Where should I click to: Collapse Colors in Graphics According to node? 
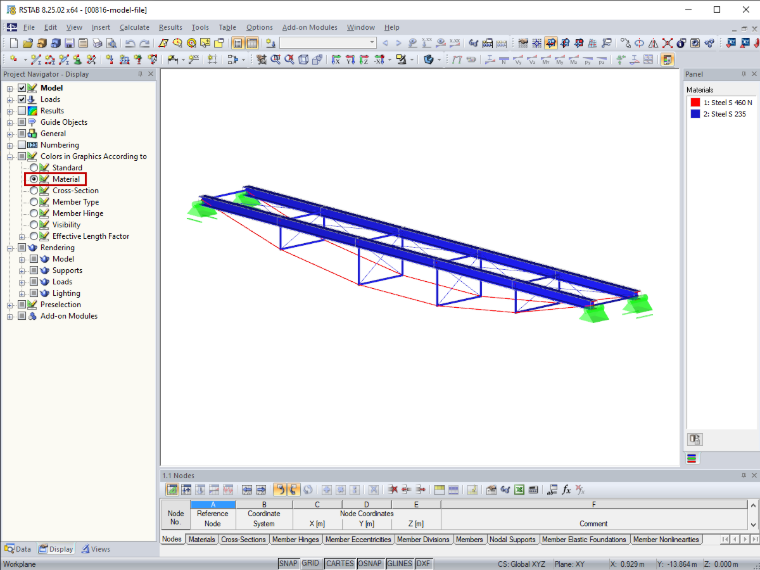10,157
